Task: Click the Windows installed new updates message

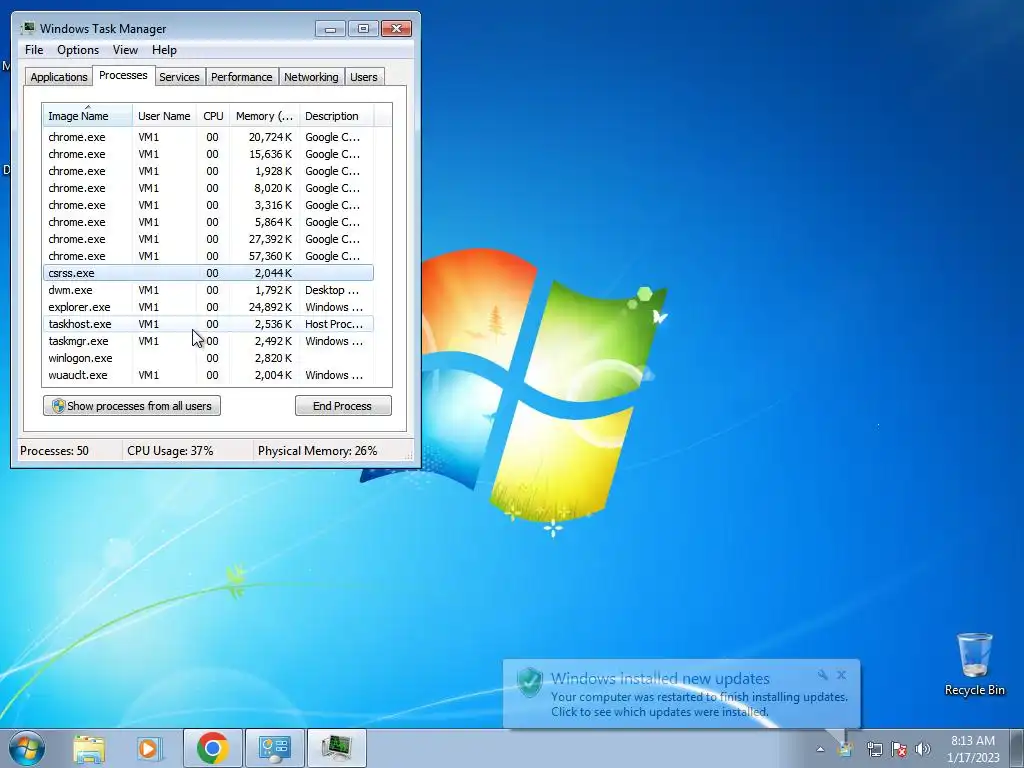Action: tap(660, 679)
